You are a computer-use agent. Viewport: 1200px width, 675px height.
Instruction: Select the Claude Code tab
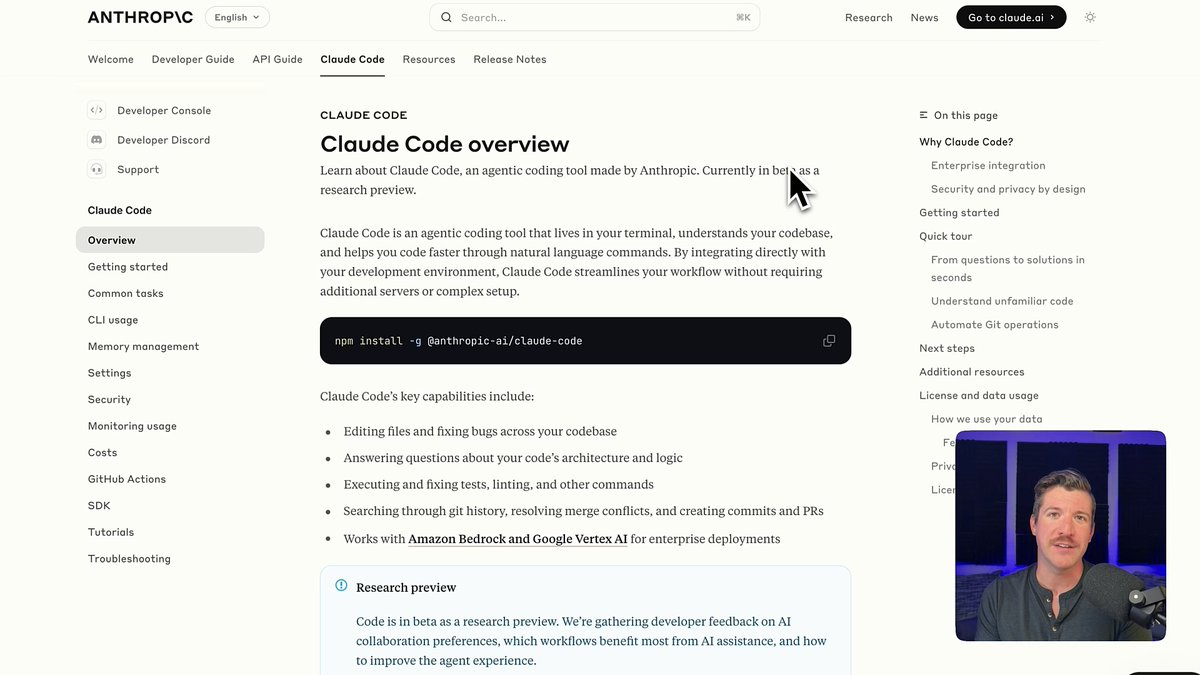(x=352, y=59)
